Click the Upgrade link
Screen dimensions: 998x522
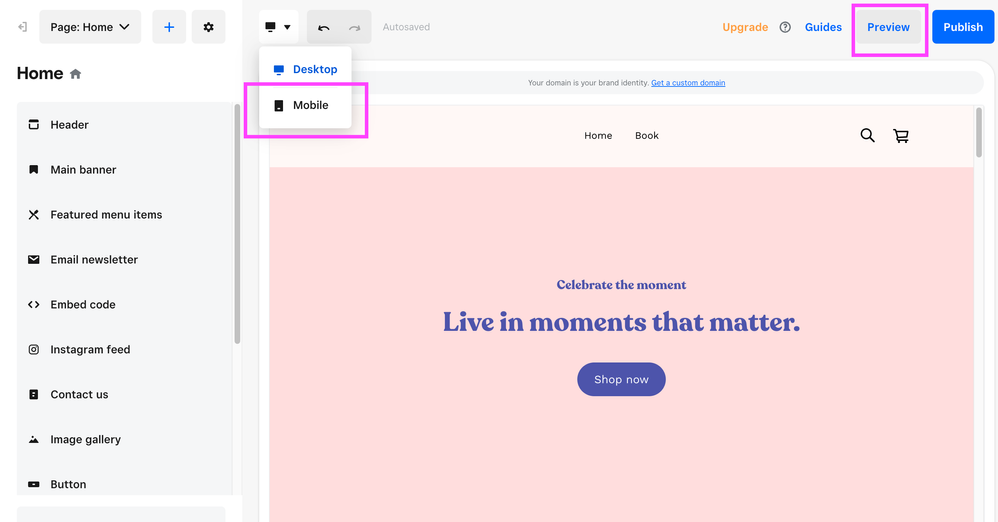pyautogui.click(x=745, y=27)
